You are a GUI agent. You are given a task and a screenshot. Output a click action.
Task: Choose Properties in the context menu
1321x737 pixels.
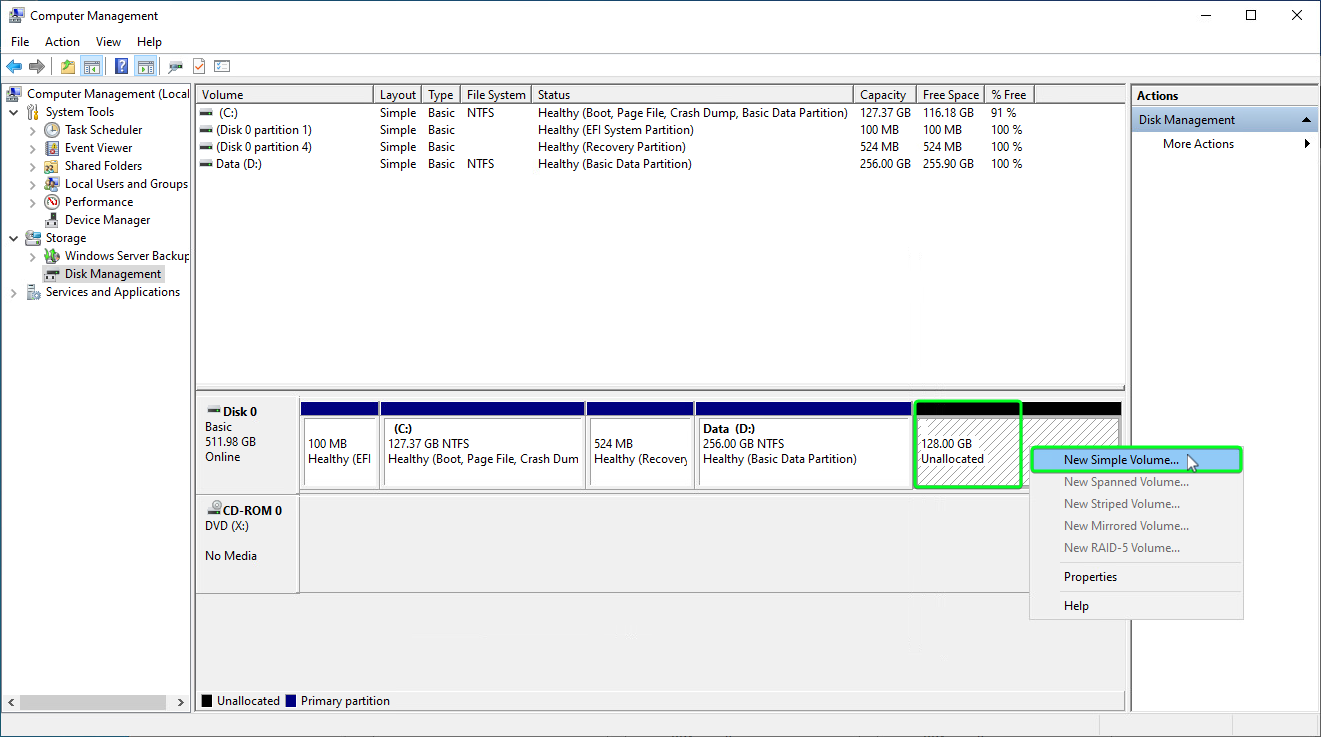[x=1136, y=577]
